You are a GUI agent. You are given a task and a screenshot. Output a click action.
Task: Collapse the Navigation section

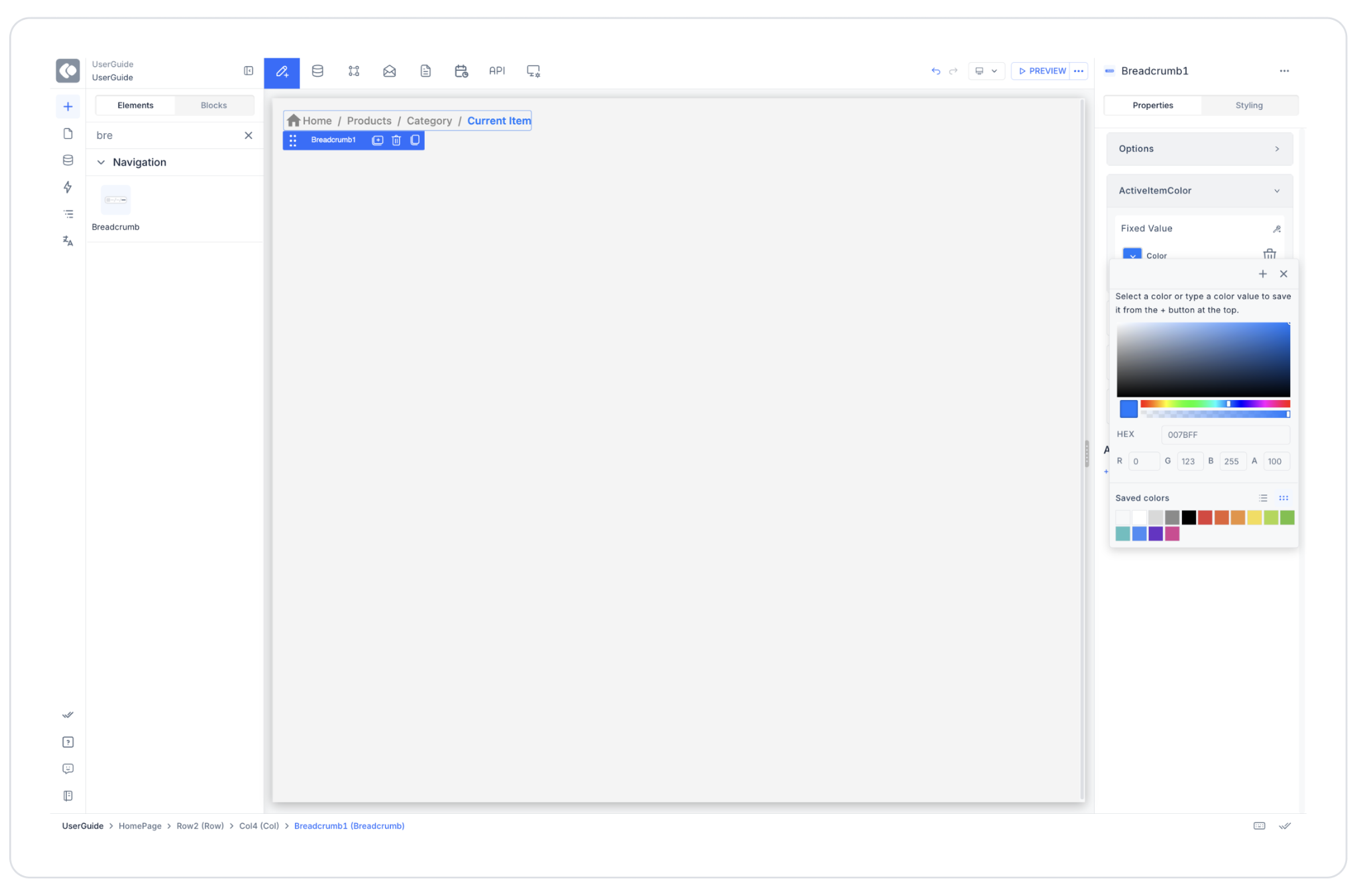point(101,162)
